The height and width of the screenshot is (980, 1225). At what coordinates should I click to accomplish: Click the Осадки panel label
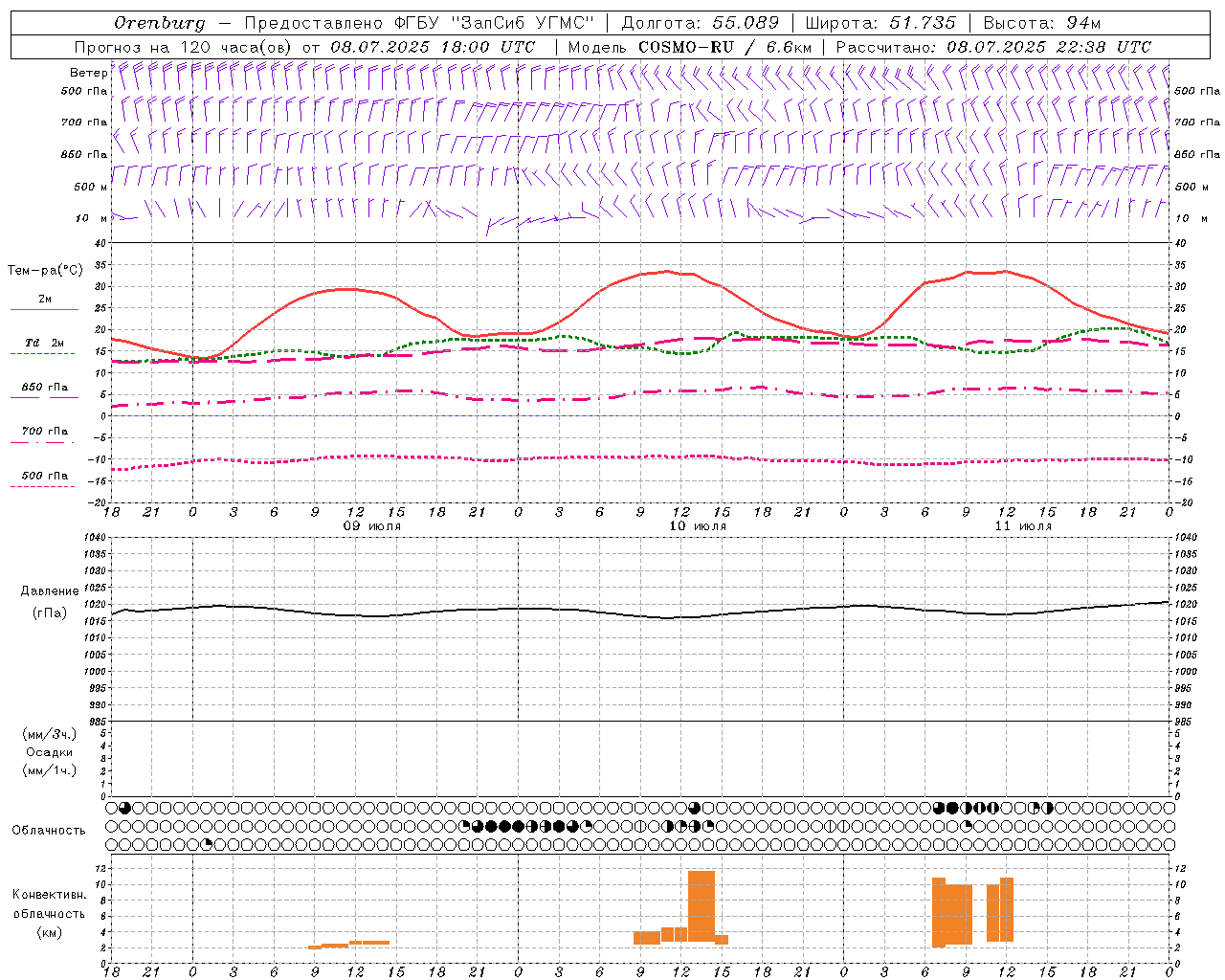point(50,752)
